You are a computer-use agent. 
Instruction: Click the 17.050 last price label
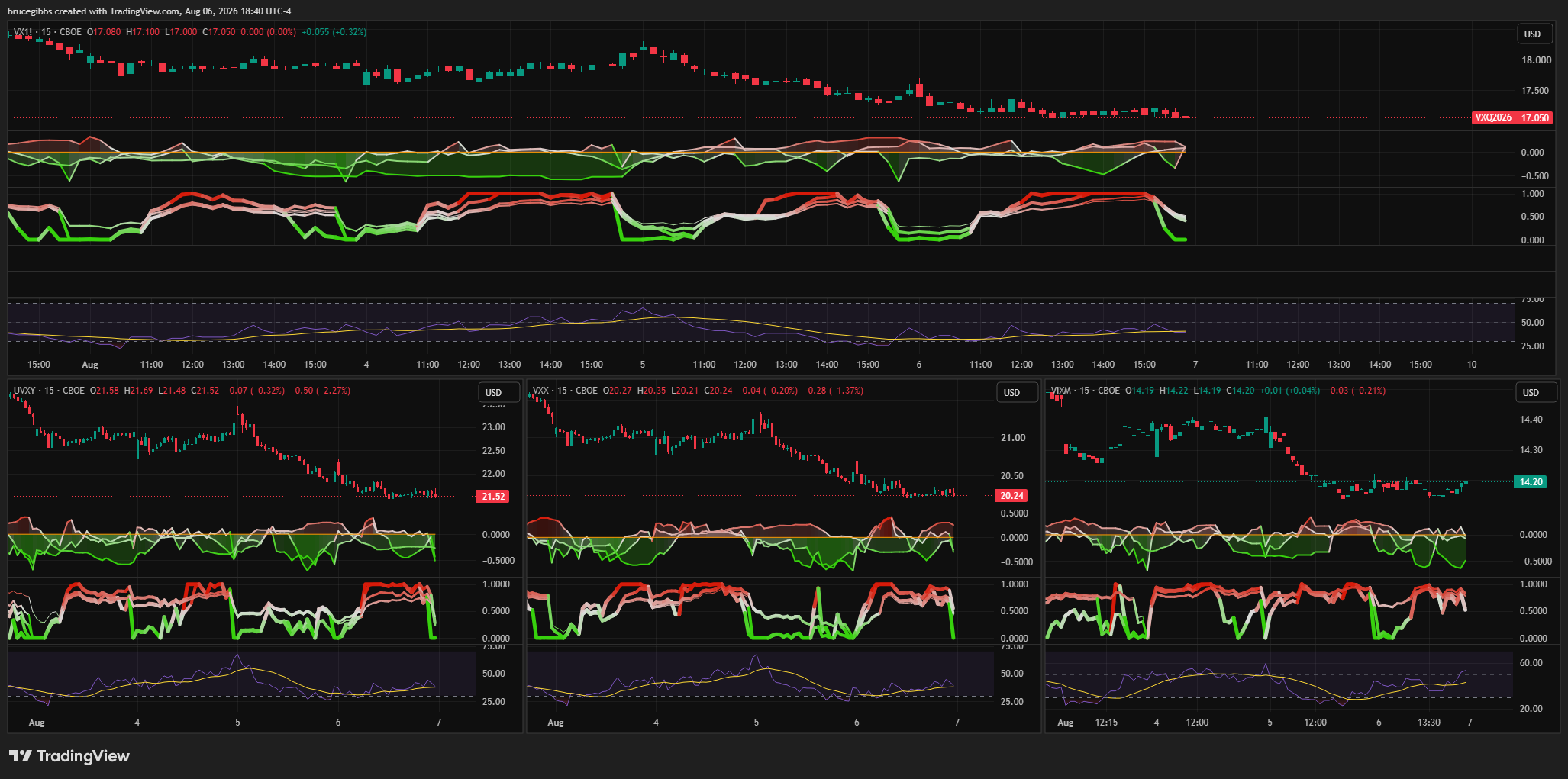coord(1535,117)
